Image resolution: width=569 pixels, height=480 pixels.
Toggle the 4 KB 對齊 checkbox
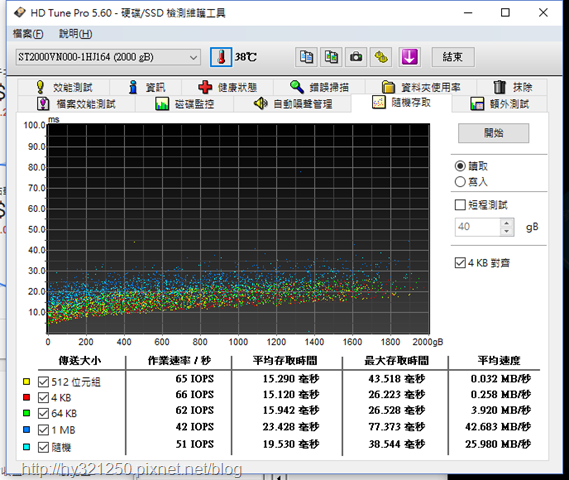pyautogui.click(x=460, y=263)
